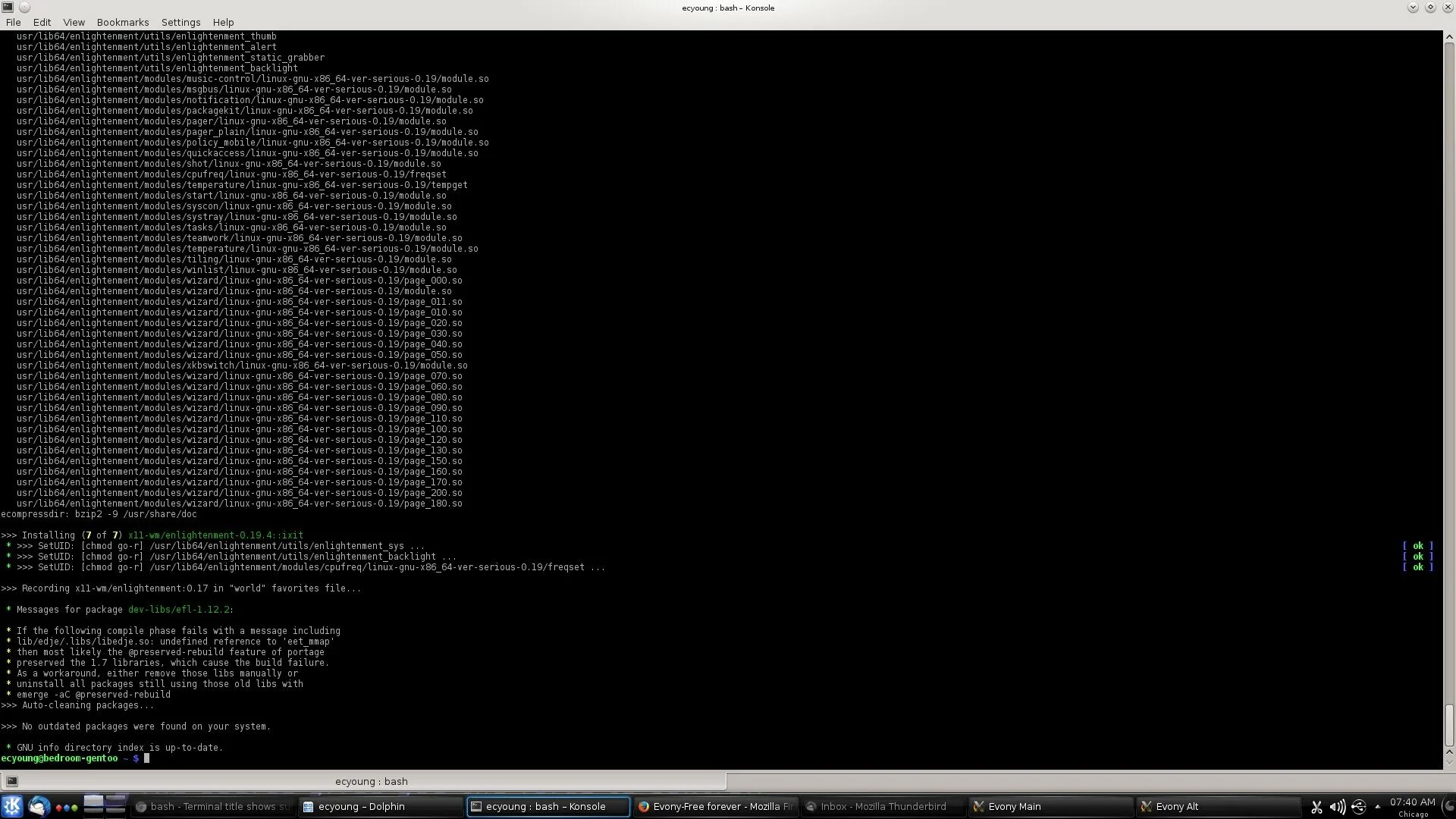
Task: Toggle the Konsole terminal window focus
Action: [x=546, y=806]
